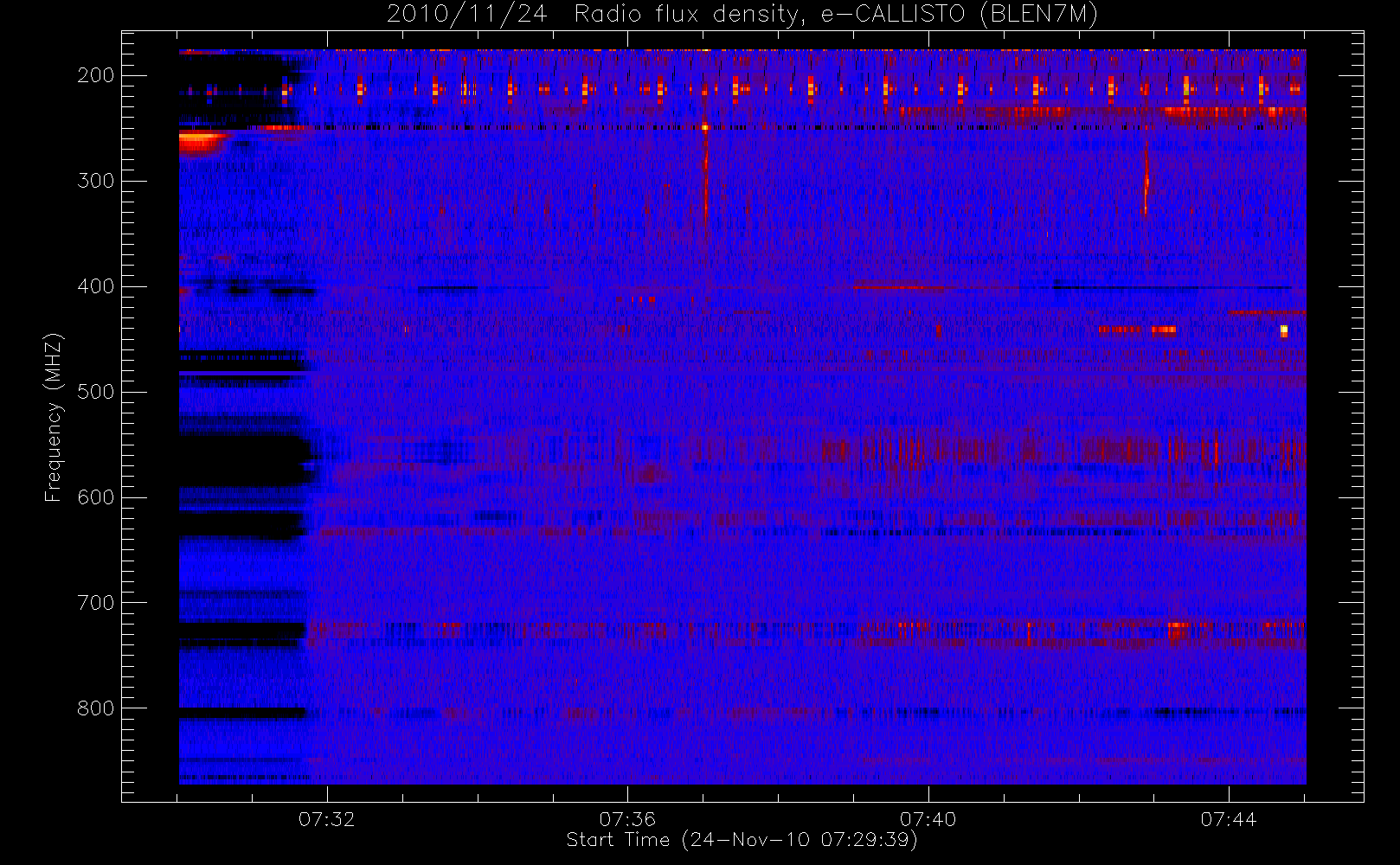Click the 07:36 time tick label

pos(627,819)
